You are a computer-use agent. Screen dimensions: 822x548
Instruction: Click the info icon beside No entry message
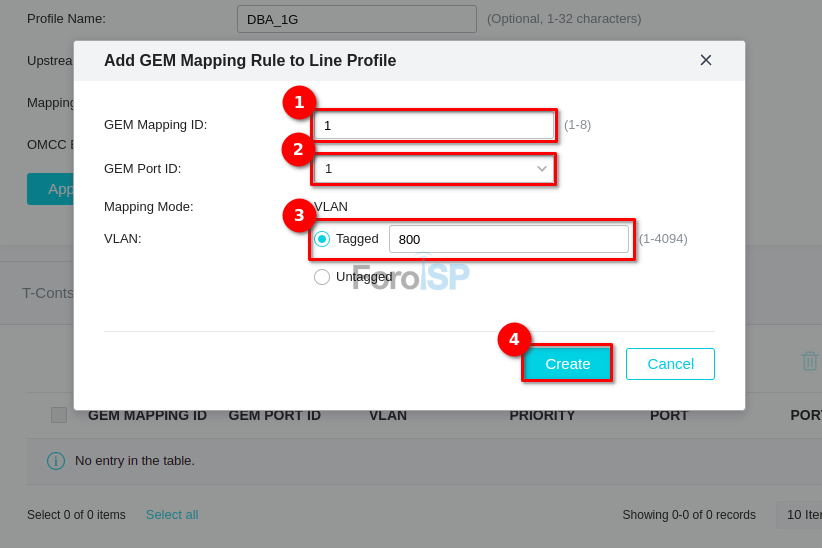pos(56,461)
